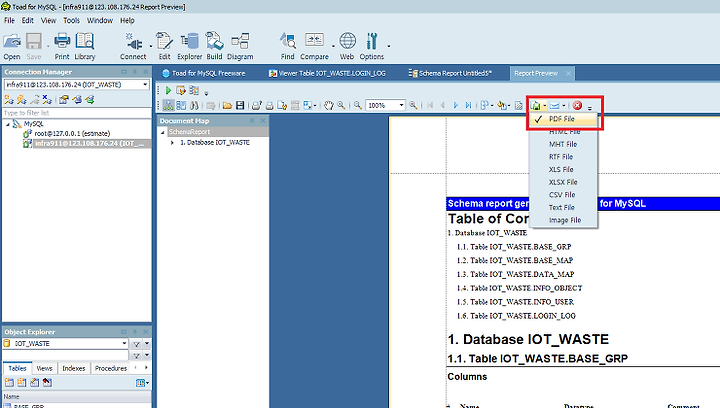Collapse the SchemaReport tree node
720x408 pixels.
pos(163,132)
